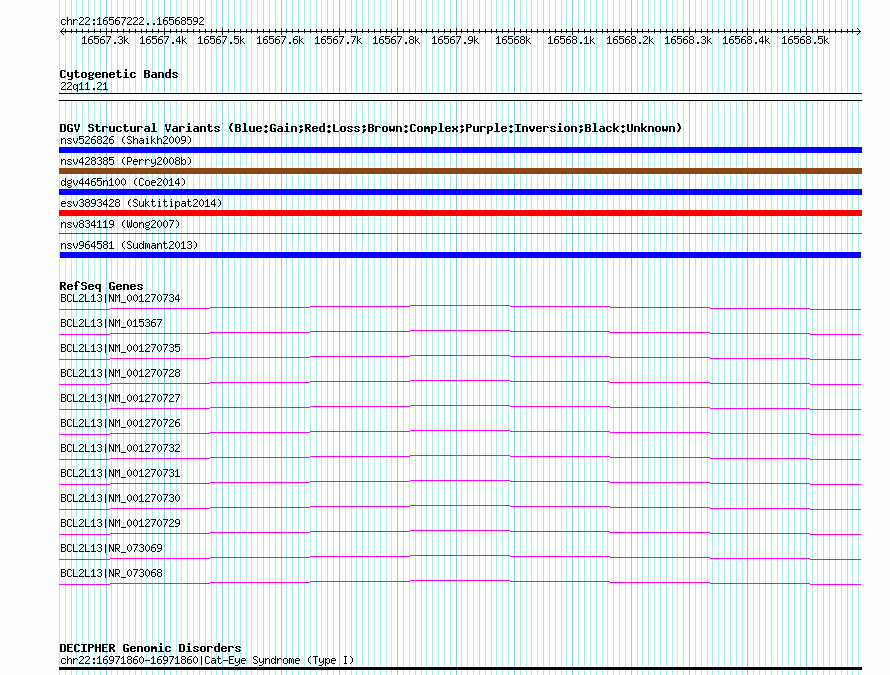This screenshot has height=675, width=890.
Task: Click ruler tick label 16567.5k
Action: [x=221, y=41]
